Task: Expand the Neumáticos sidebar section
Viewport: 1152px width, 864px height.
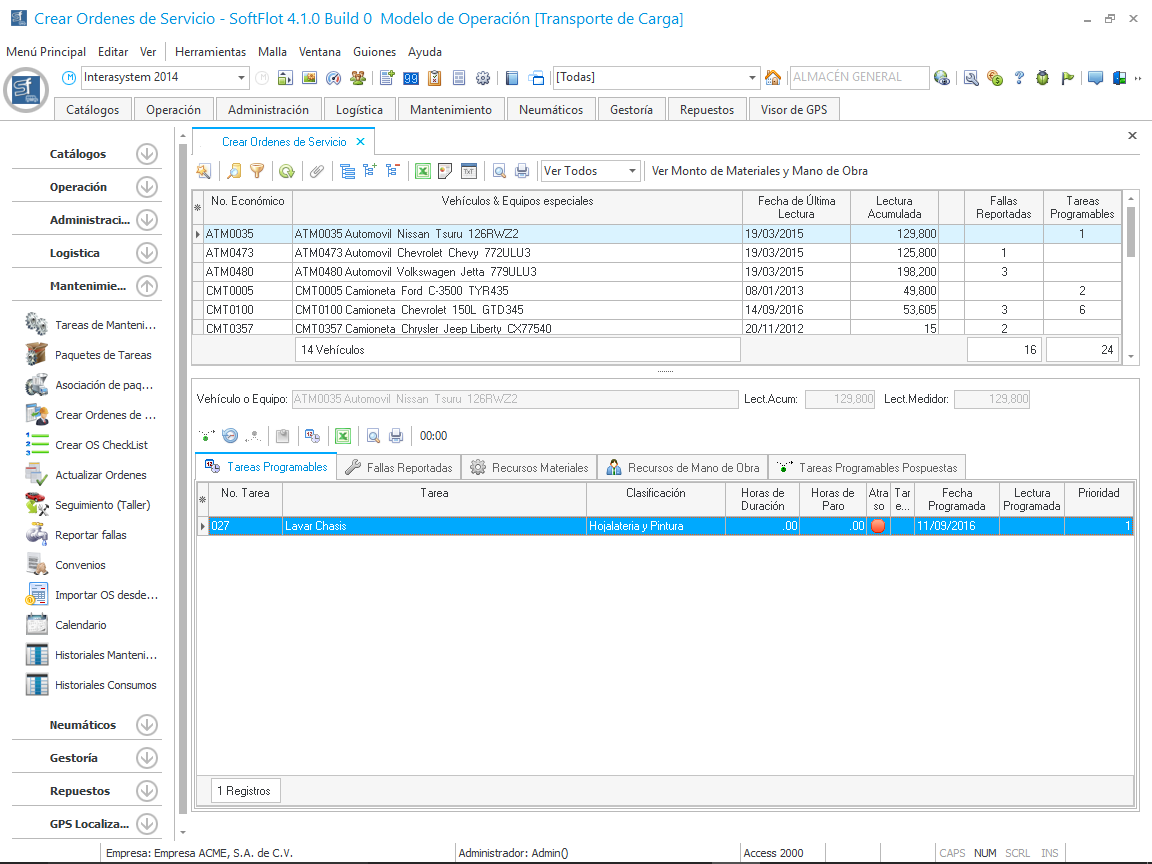Action: (147, 725)
